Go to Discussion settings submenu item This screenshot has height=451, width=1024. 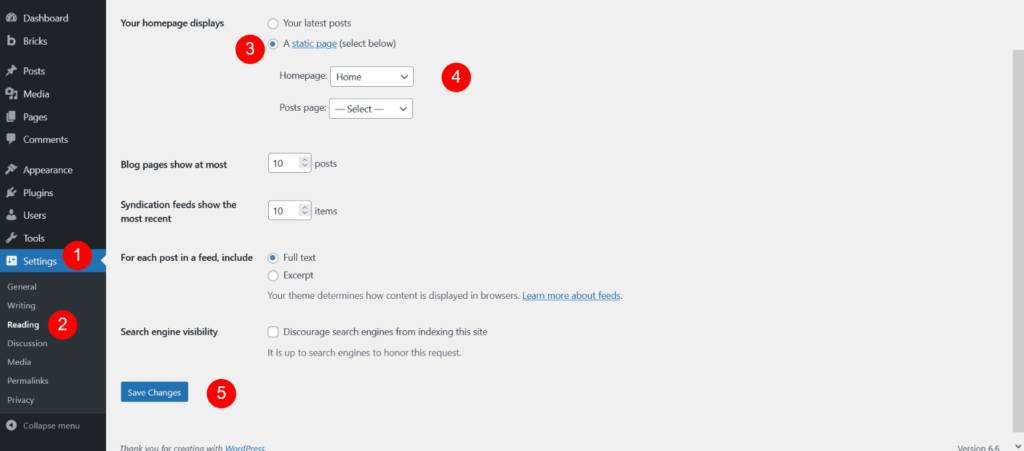pyautogui.click(x=27, y=343)
